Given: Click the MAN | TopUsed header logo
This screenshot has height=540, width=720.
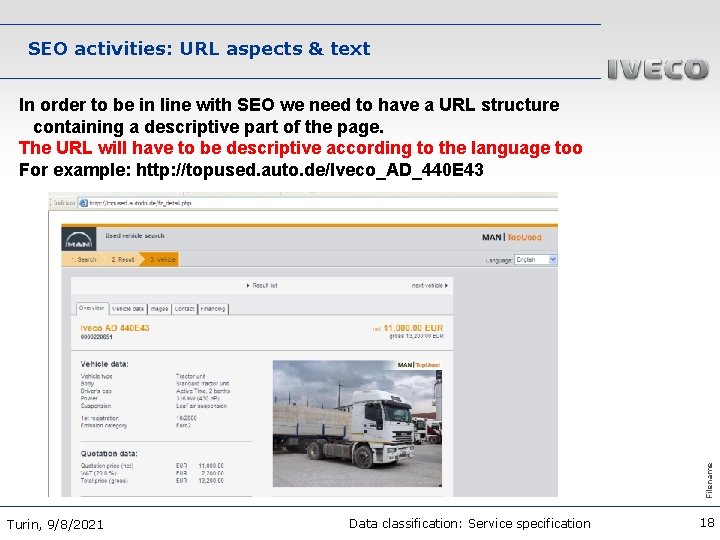Looking at the screenshot, I should click(512, 237).
